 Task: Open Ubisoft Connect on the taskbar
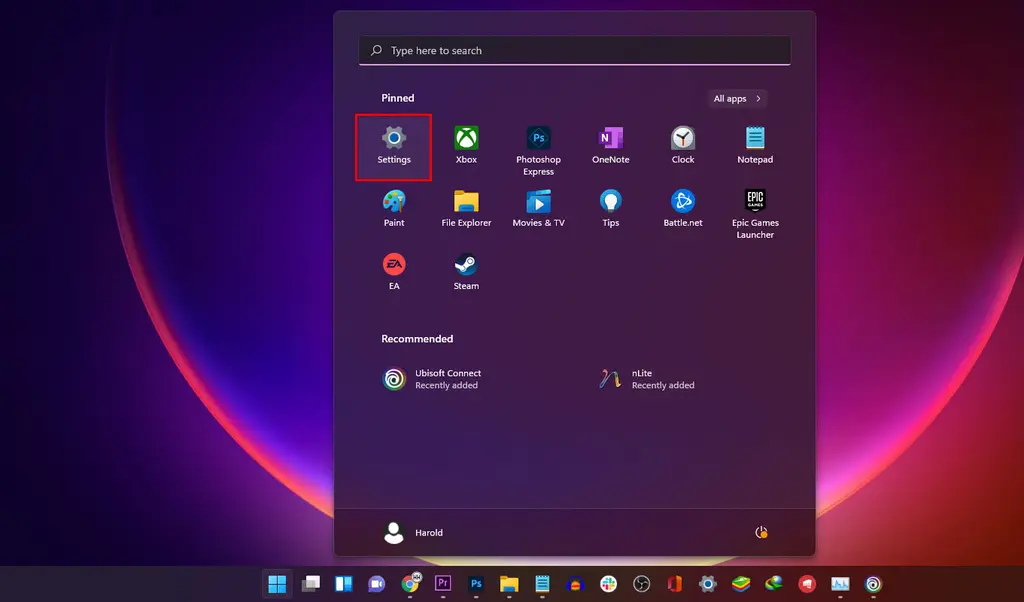tap(873, 583)
